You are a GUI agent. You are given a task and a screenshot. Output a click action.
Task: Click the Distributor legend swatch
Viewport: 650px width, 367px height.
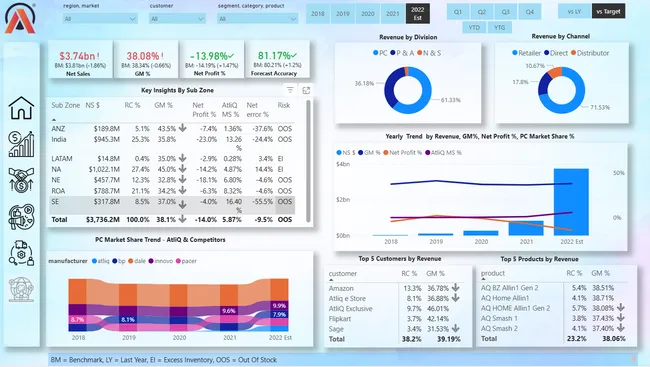click(x=573, y=53)
